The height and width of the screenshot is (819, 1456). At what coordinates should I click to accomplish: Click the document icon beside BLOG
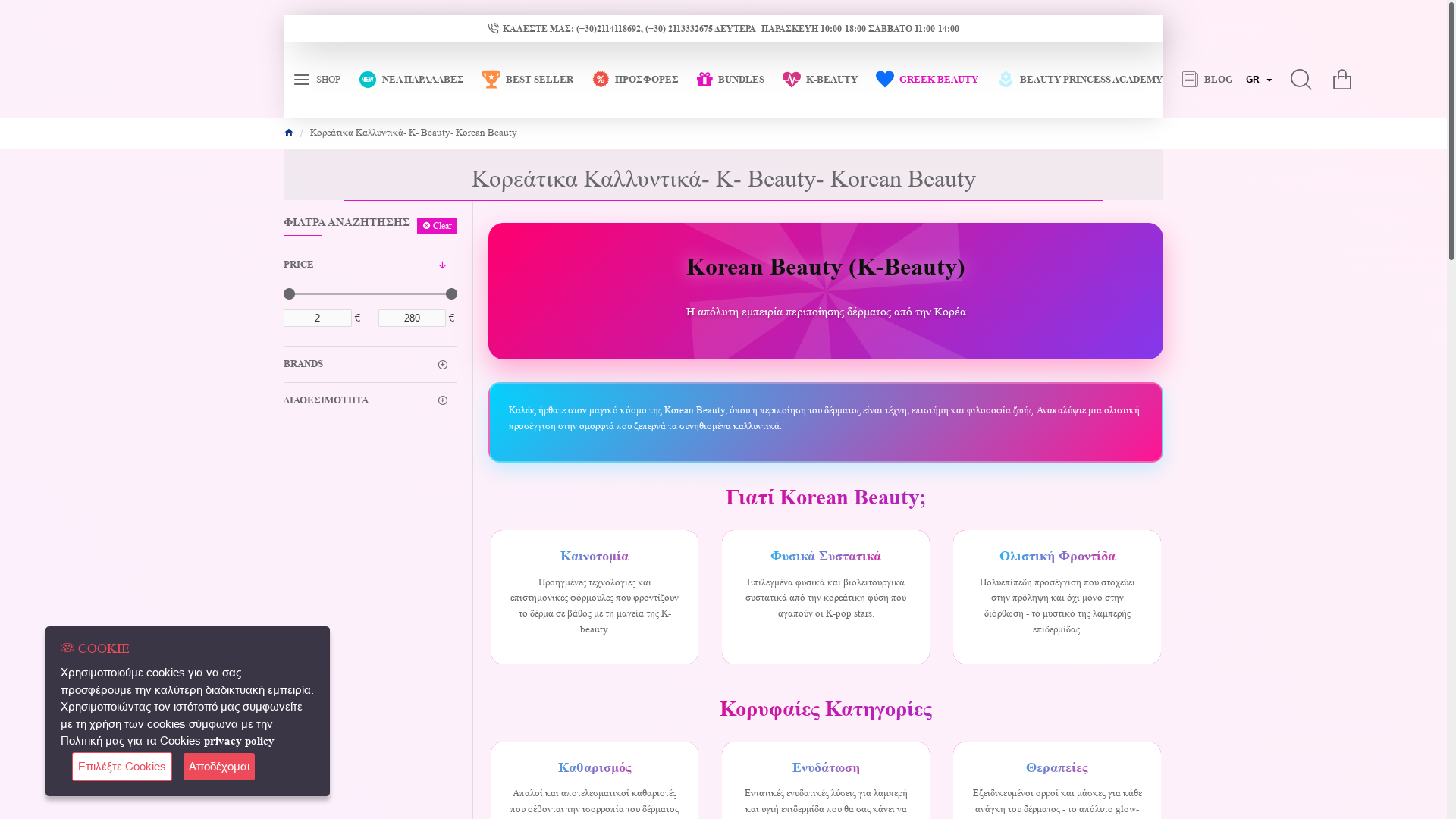(x=1190, y=80)
